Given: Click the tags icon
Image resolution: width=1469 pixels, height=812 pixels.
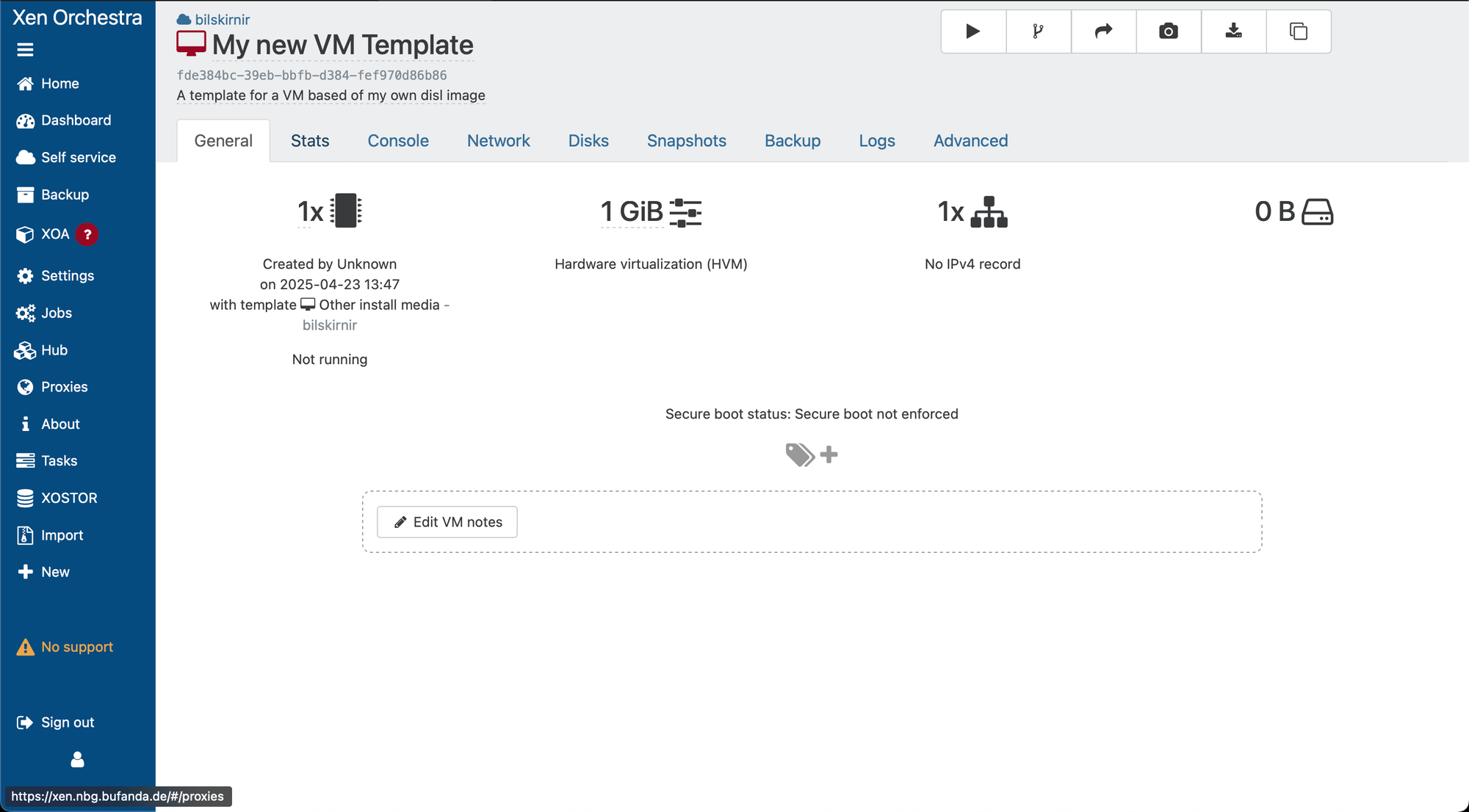Looking at the screenshot, I should point(800,455).
